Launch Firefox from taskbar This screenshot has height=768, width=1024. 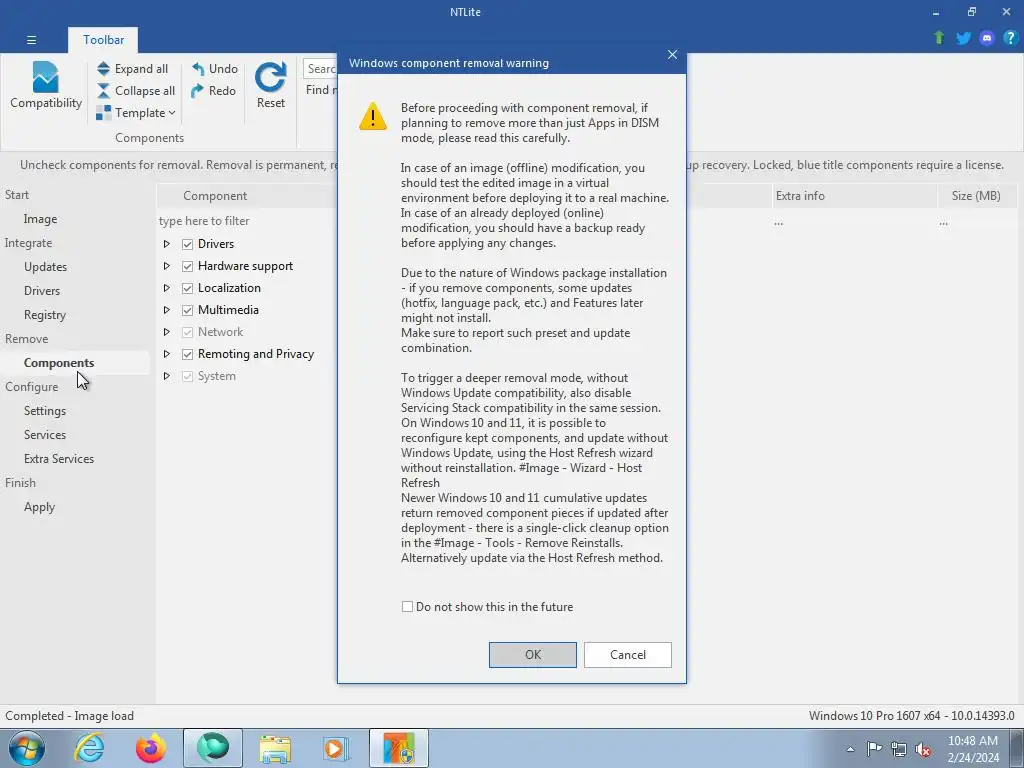151,748
